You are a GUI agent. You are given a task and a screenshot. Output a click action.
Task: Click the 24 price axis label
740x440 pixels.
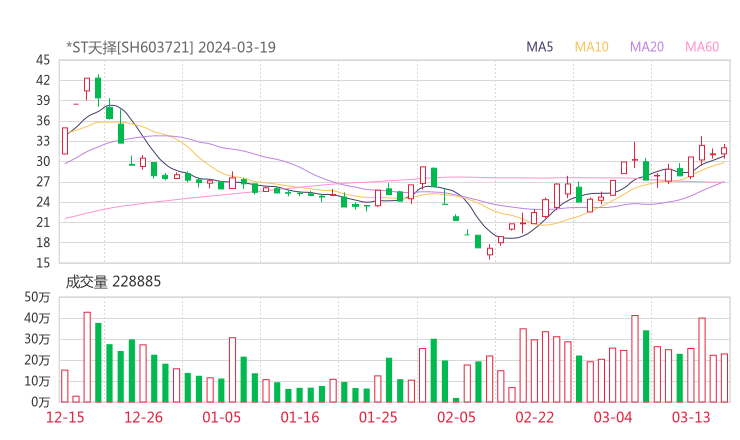tap(42, 202)
